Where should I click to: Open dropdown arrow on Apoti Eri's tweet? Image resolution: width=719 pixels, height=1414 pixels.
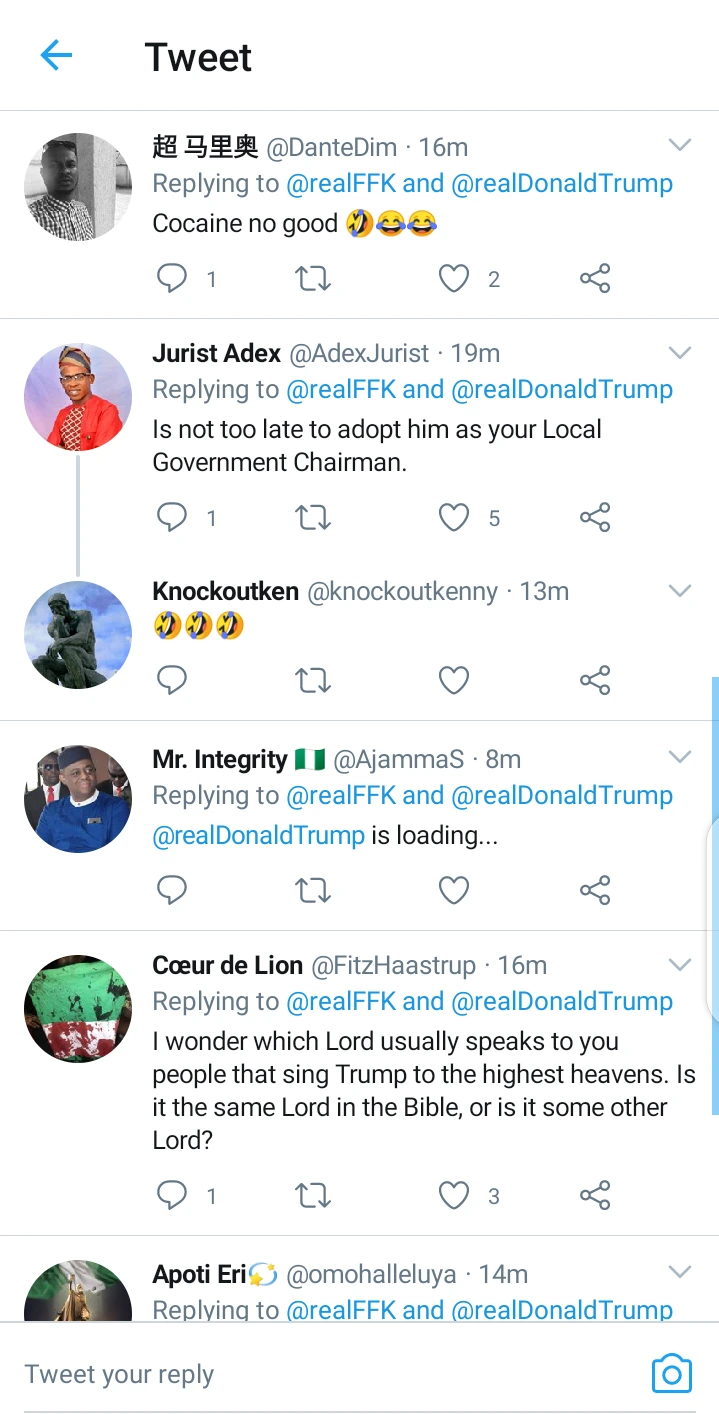680,1273
